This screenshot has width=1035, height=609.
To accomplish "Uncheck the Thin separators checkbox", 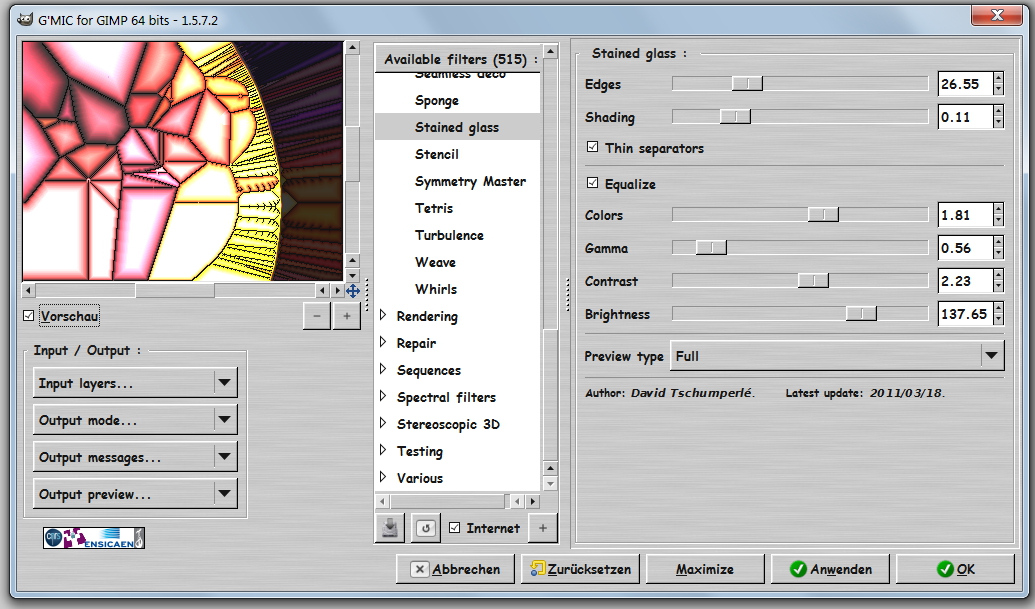I will click(593, 148).
